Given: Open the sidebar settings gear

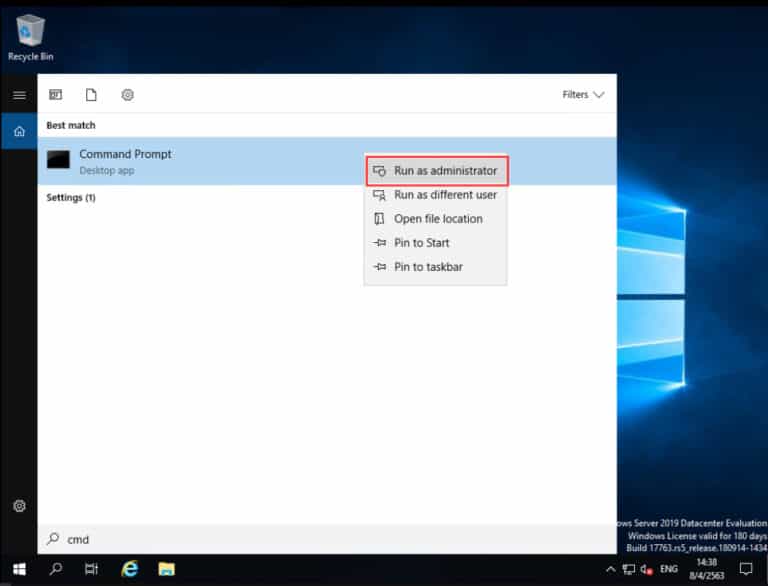Looking at the screenshot, I should 19,506.
